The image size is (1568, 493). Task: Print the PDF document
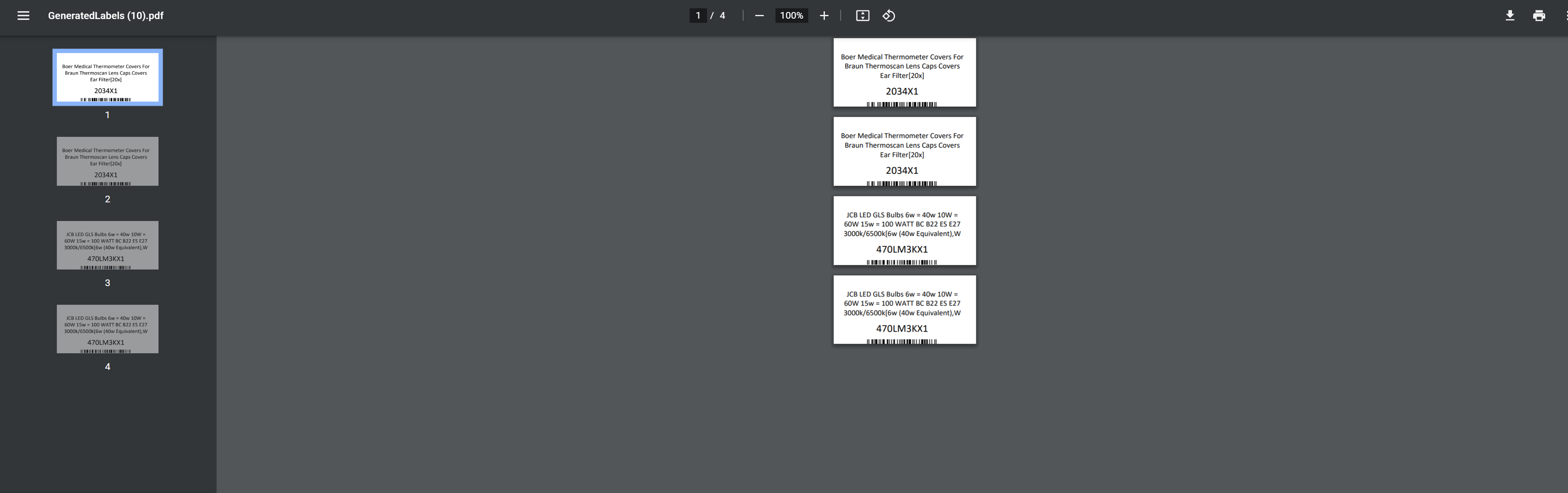click(x=1539, y=16)
